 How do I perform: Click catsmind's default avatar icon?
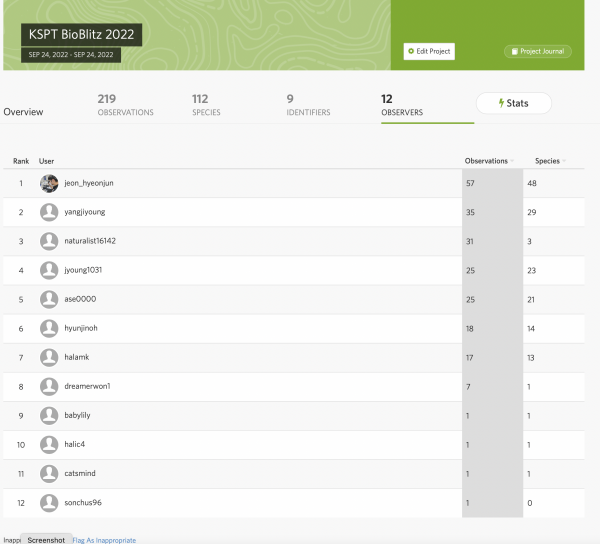(49, 474)
